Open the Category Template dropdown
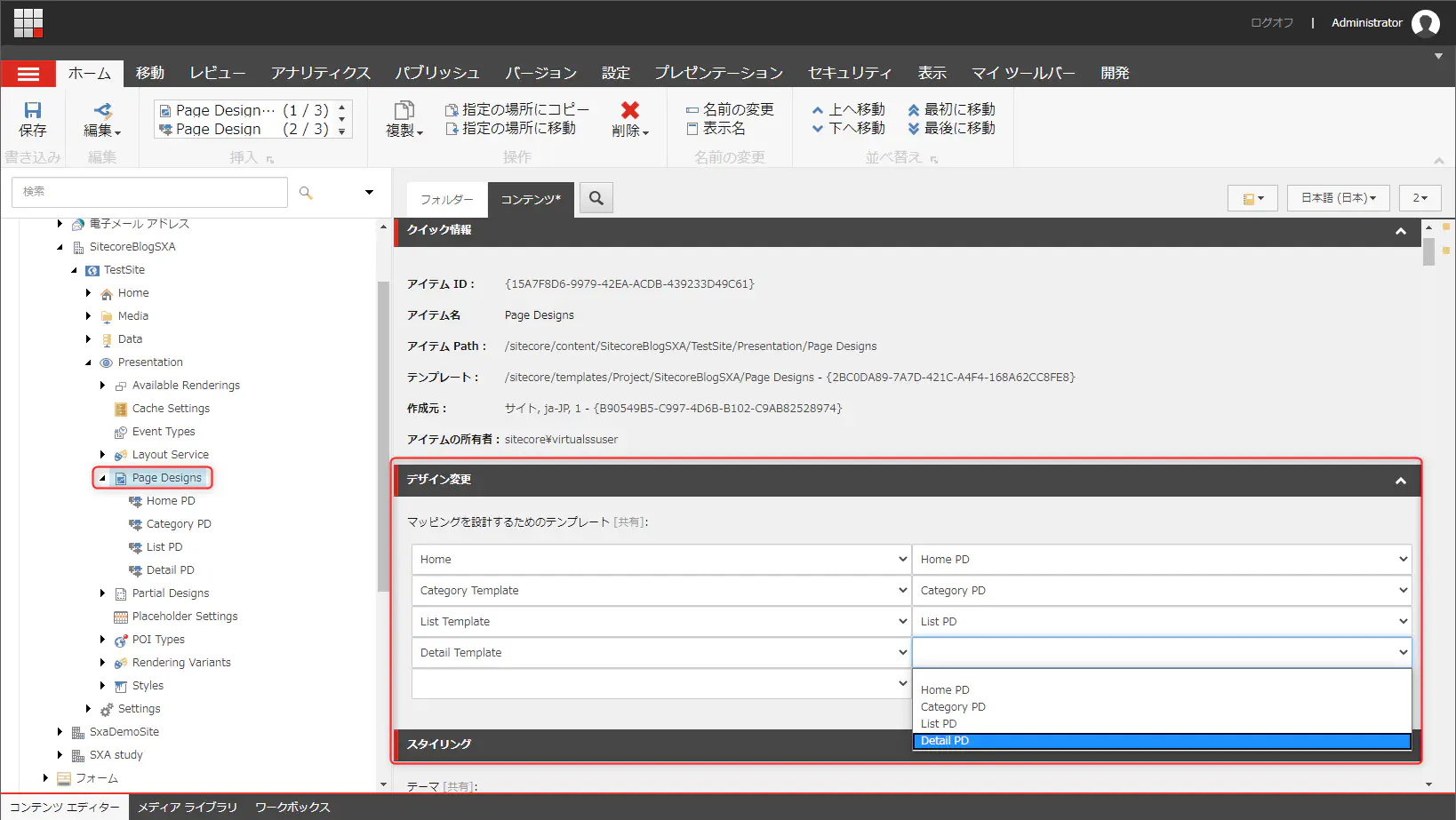The image size is (1456, 820). [661, 591]
